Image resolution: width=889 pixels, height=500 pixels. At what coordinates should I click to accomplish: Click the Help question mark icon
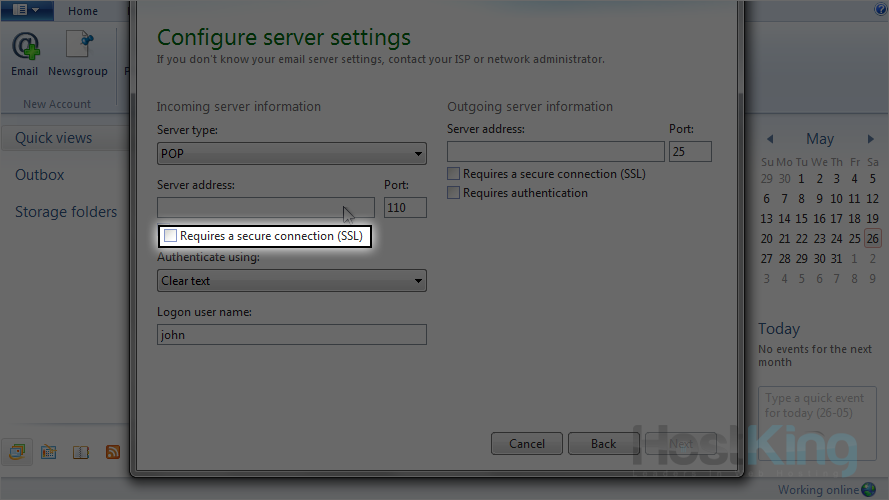pyautogui.click(x=881, y=10)
